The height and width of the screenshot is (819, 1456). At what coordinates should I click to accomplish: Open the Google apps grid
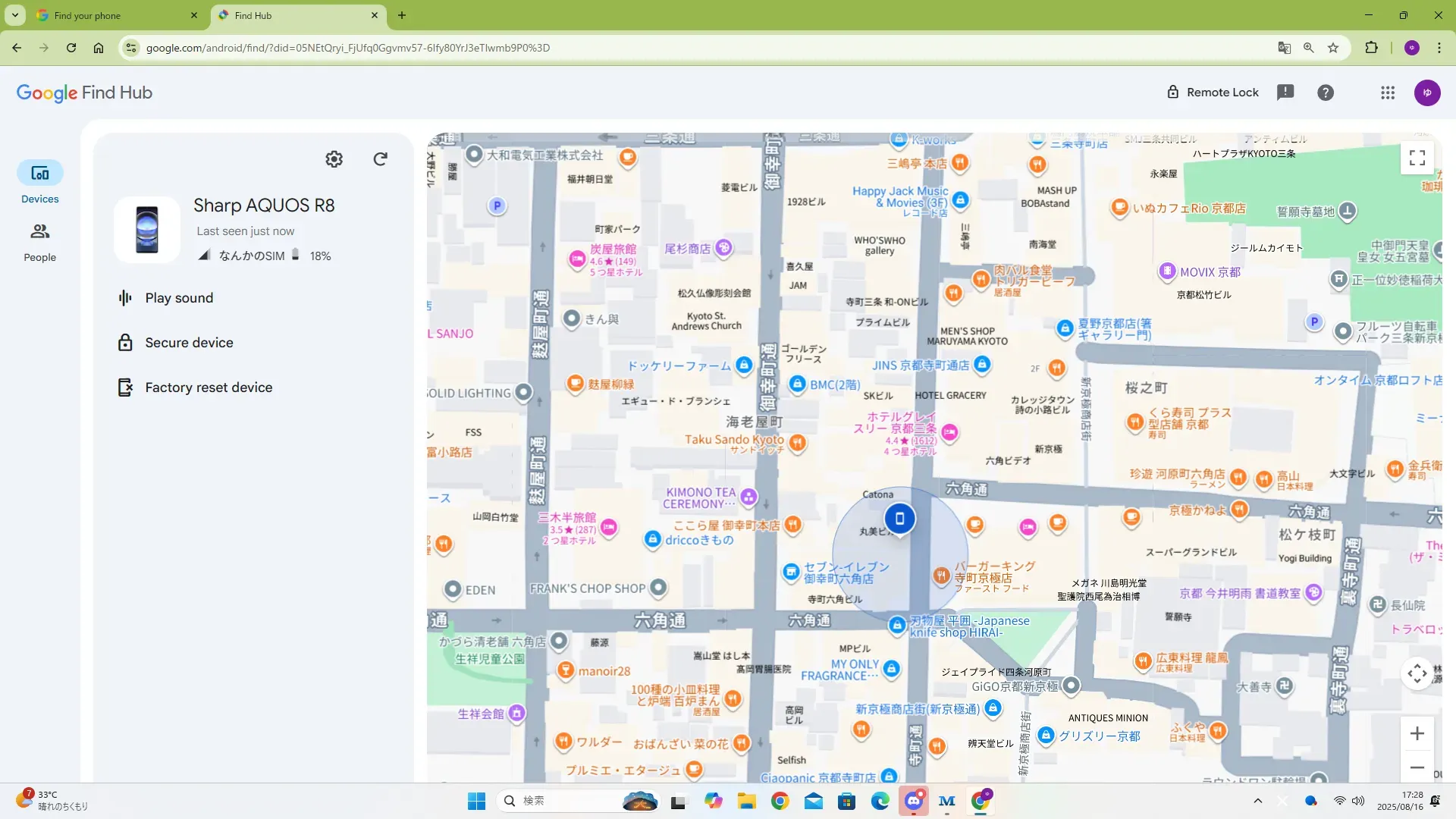[x=1388, y=93]
